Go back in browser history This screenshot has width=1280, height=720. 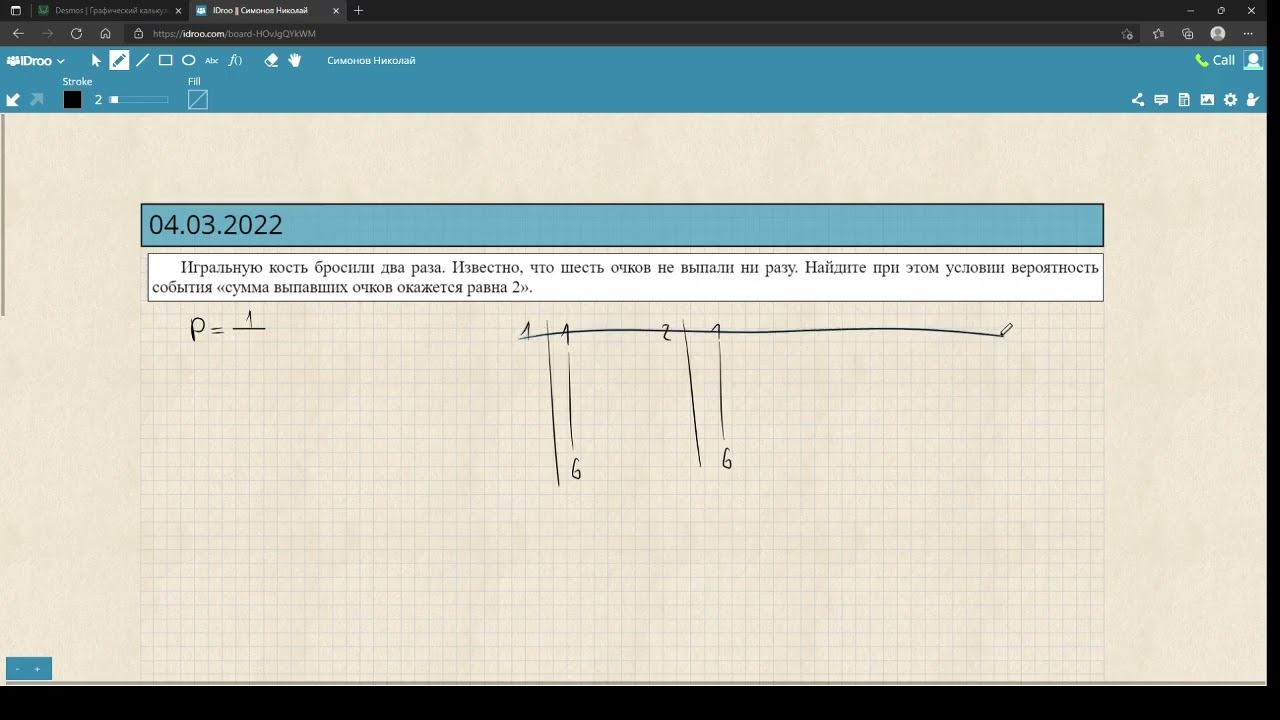pos(18,33)
